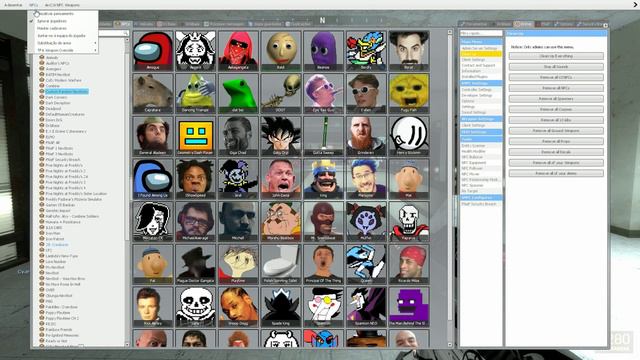This screenshot has width=640, height=360.
Task: Select the 'Combine' category in the tree
Action: coord(53,86)
